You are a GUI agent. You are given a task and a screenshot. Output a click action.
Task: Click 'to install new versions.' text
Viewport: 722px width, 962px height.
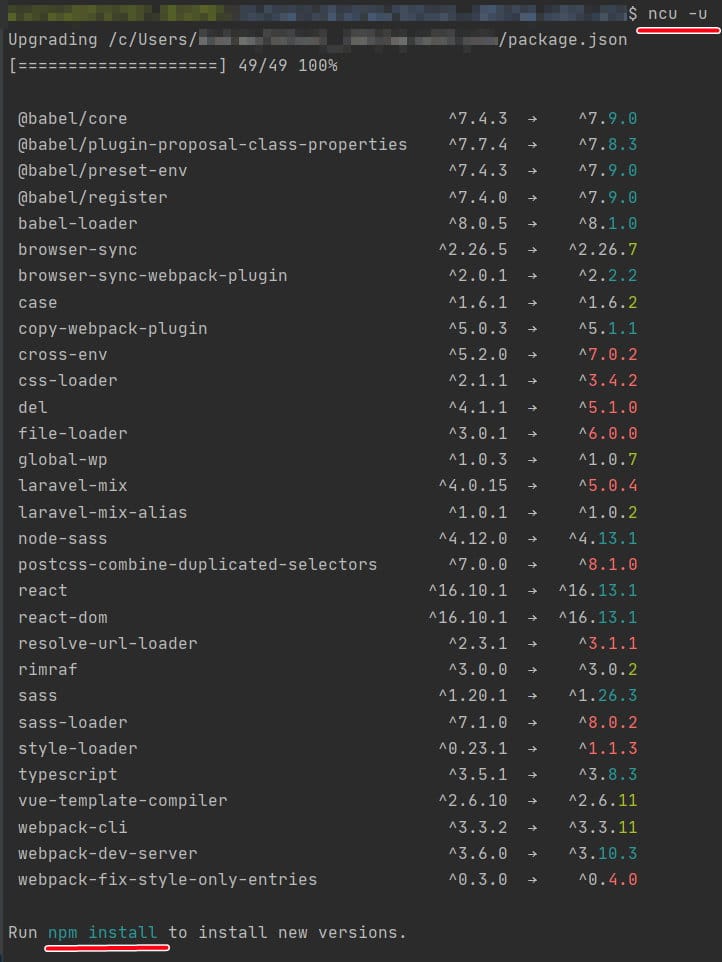coord(287,933)
